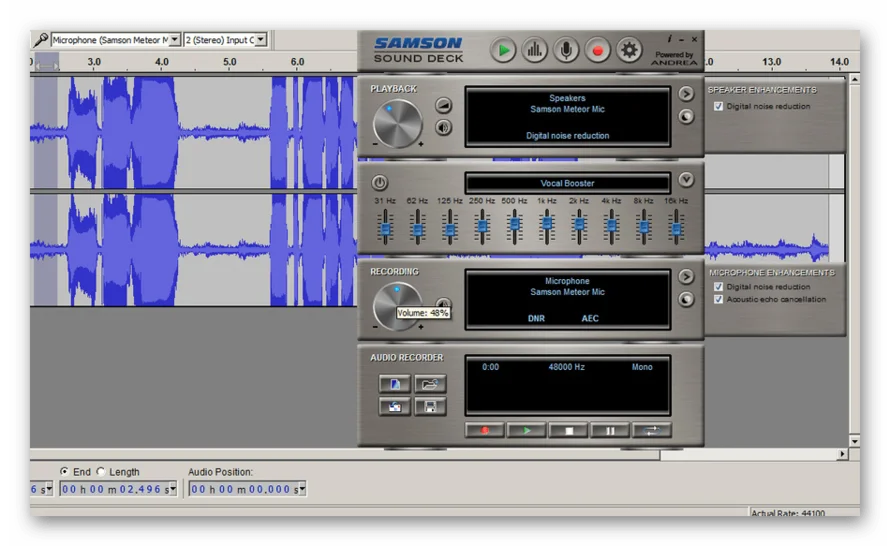This screenshot has width=890, height=546.
Task: Click the DNR indicator in recording display
Action: coord(536,318)
